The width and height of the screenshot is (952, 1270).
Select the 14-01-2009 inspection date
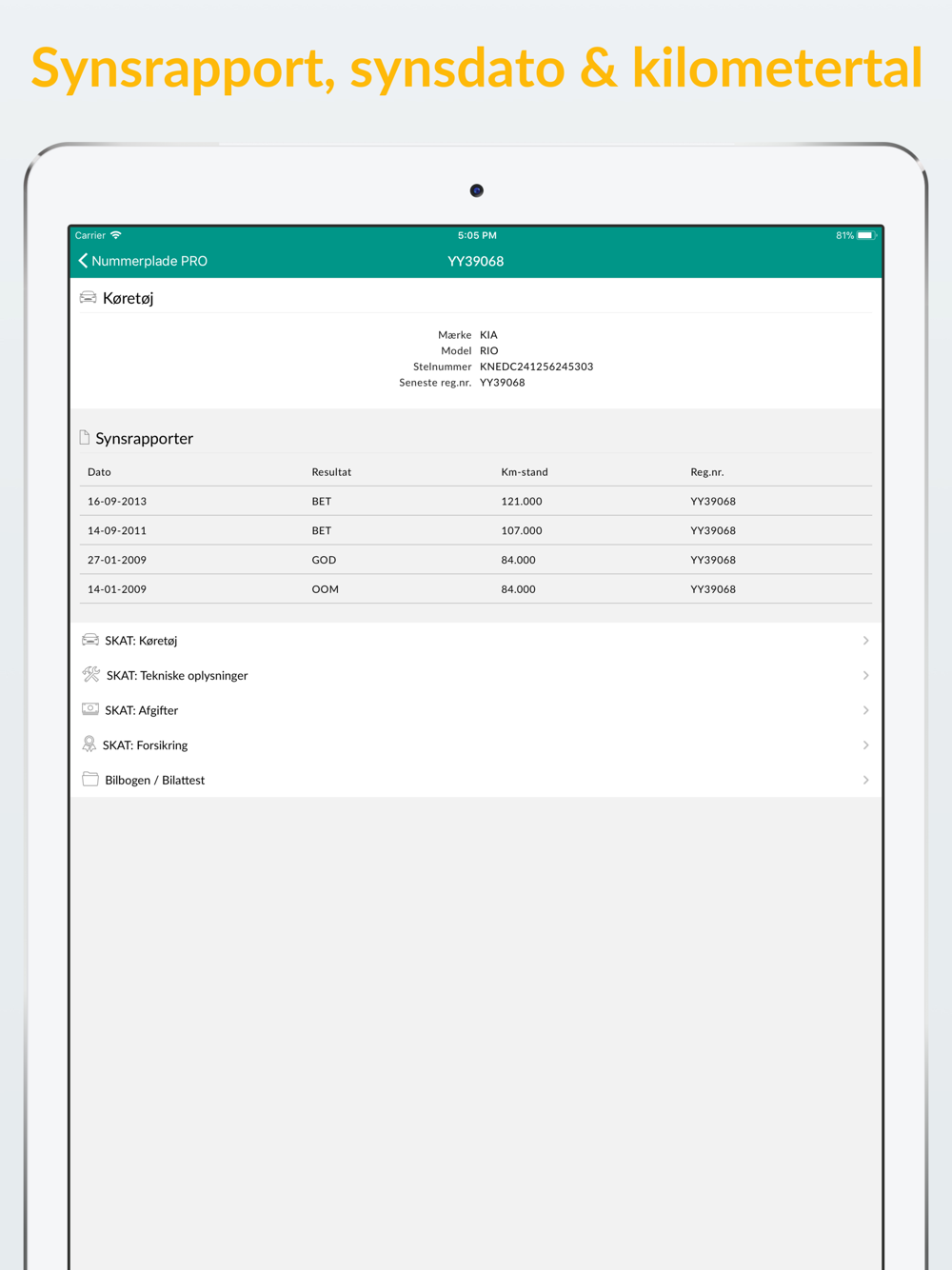(117, 589)
